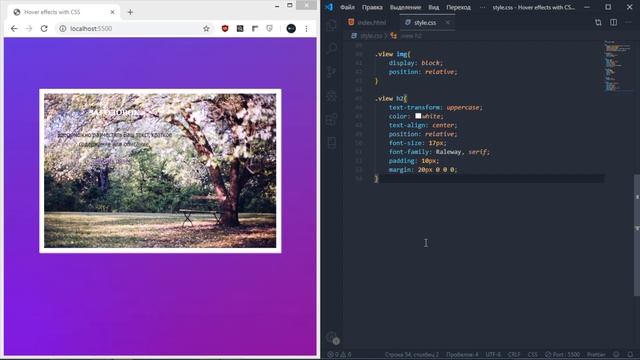Open the notifications bell in the status bar
The width and height of the screenshot is (640, 360).
630,354
